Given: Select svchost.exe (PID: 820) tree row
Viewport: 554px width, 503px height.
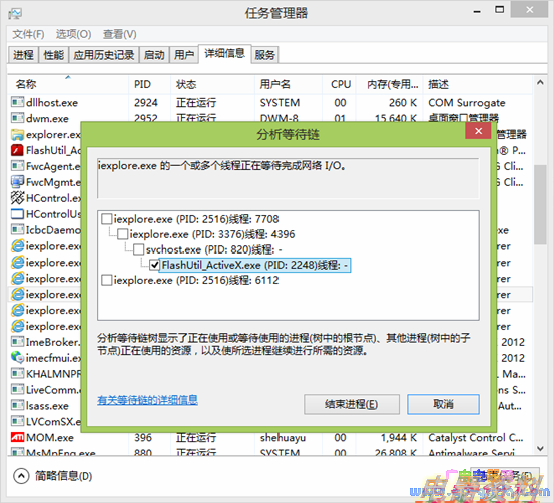Looking at the screenshot, I should point(214,250).
